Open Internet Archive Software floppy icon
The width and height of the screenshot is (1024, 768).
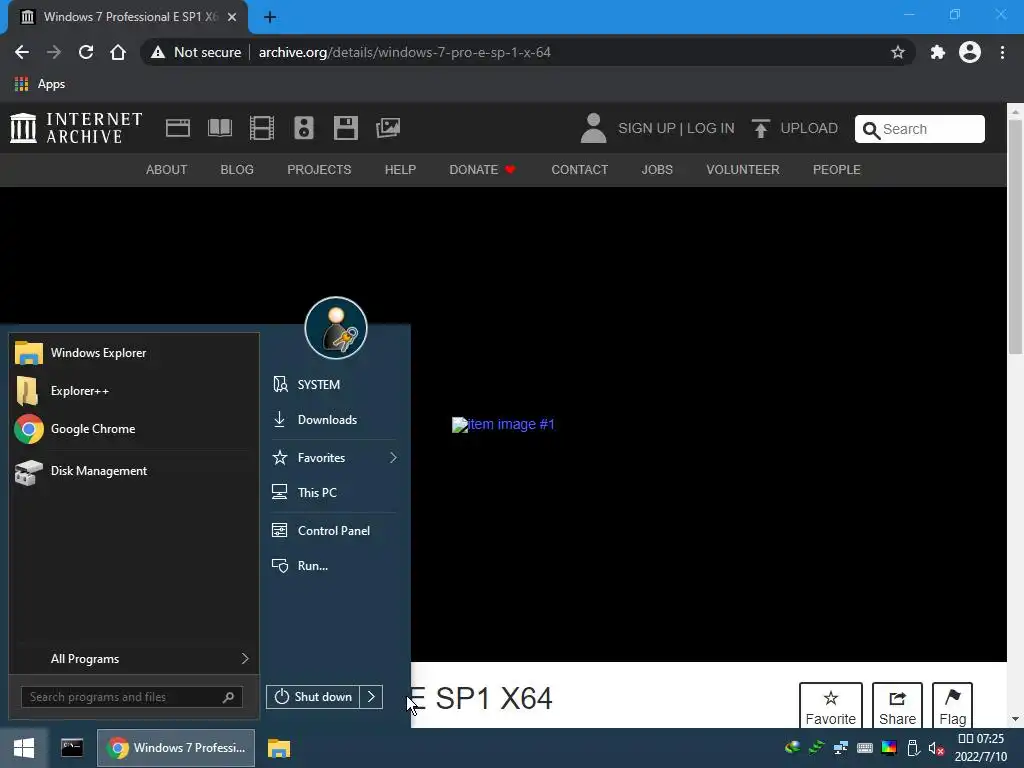[x=345, y=128]
